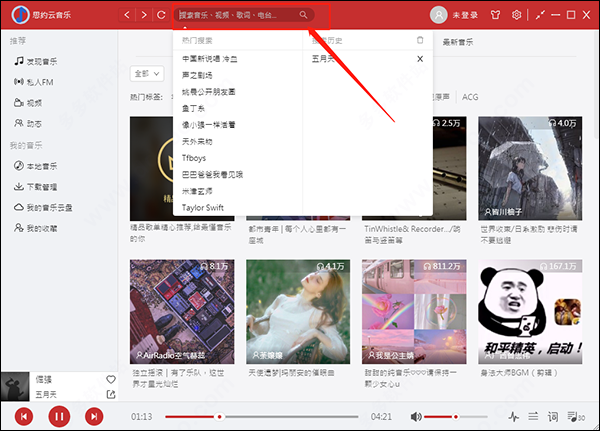Pause the current song
The height and width of the screenshot is (431, 600).
59,416
